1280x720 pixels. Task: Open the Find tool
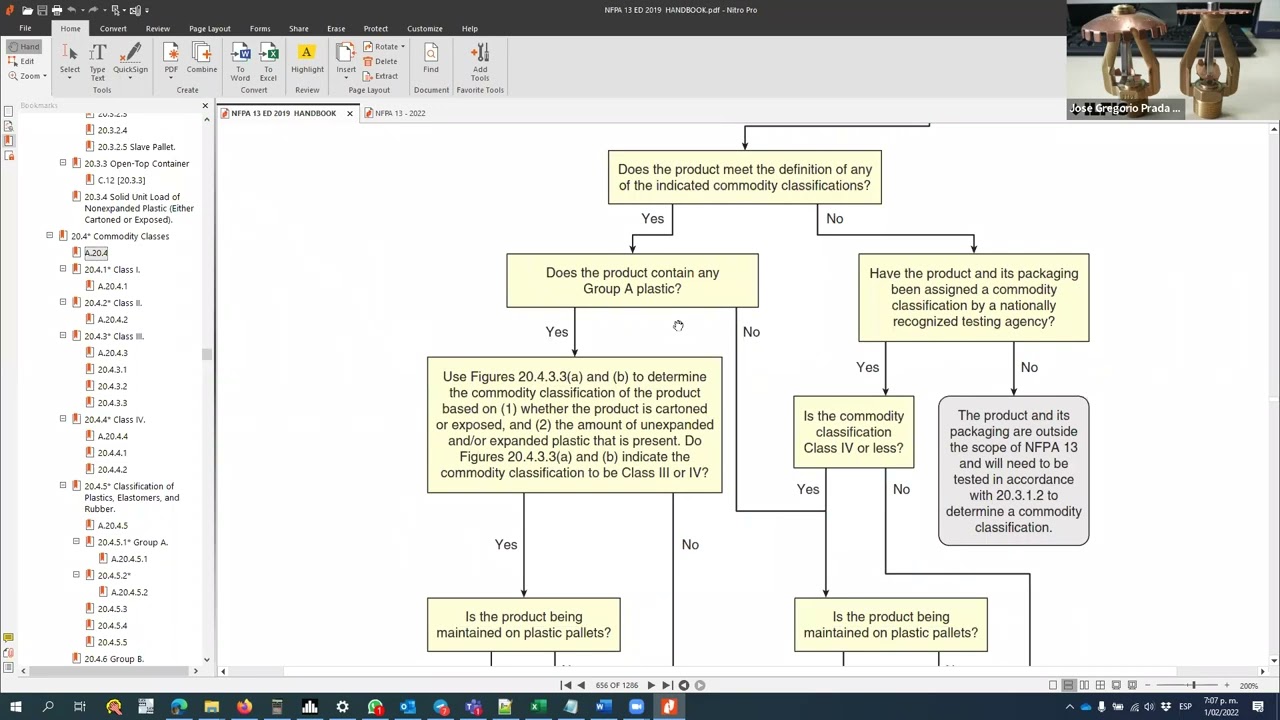431,60
